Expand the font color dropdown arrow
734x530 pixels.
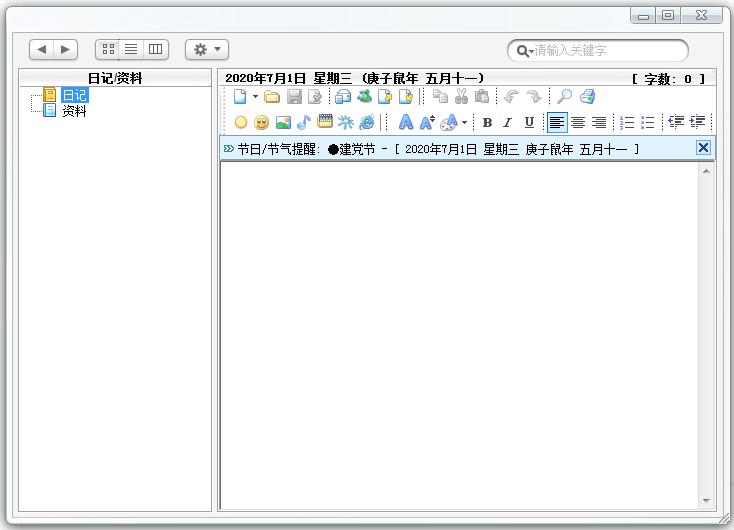click(464, 123)
